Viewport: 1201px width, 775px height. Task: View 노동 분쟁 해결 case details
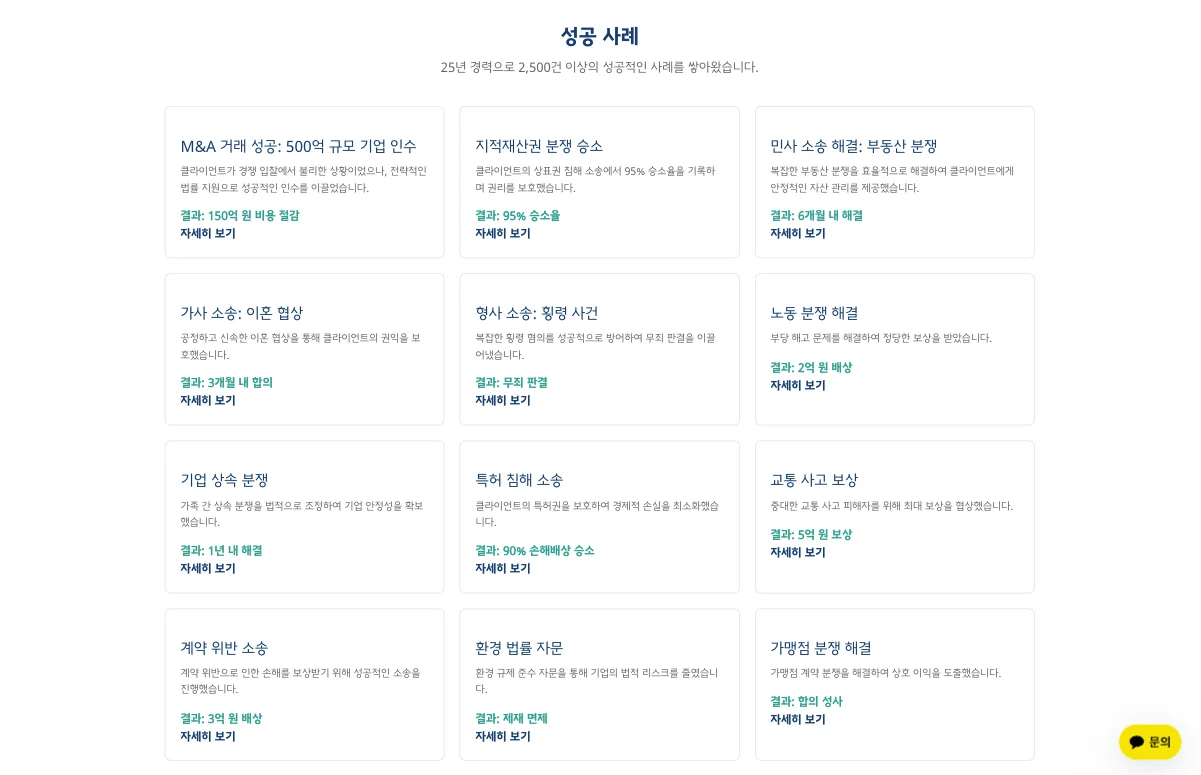click(797, 385)
